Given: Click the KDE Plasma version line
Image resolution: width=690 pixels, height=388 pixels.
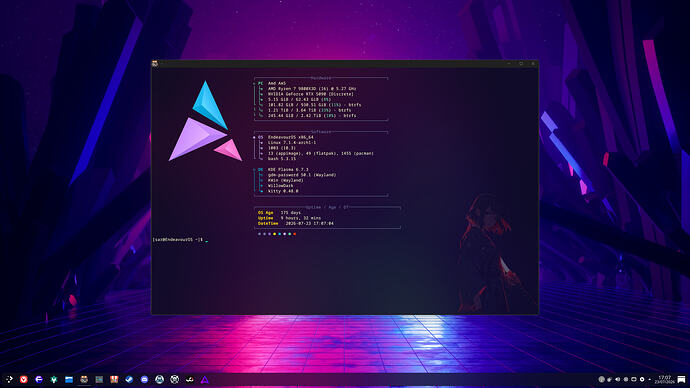Looking at the screenshot, I should coord(288,169).
